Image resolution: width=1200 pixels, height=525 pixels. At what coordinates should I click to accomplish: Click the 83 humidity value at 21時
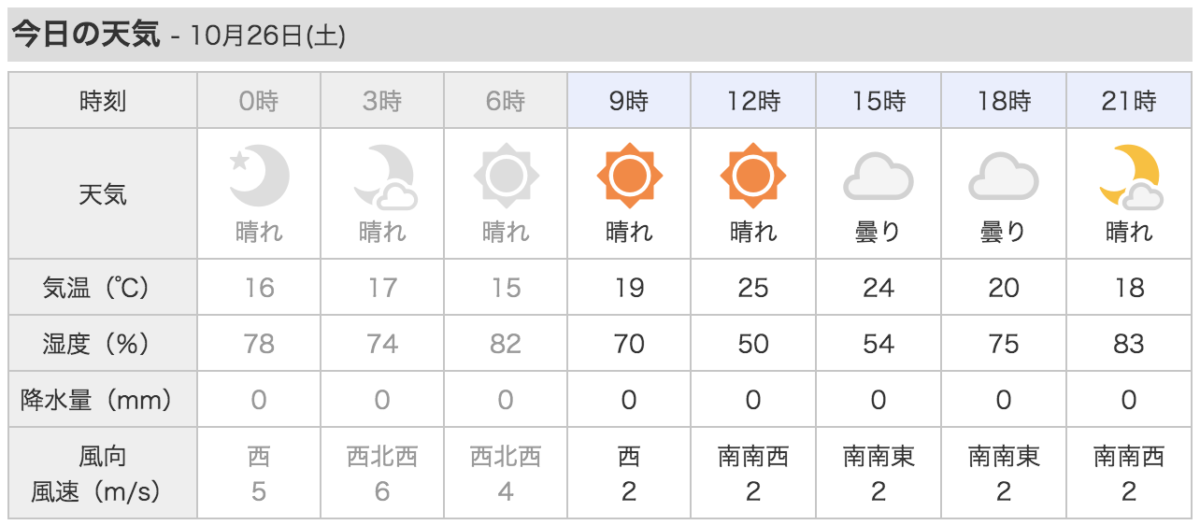click(x=1129, y=344)
